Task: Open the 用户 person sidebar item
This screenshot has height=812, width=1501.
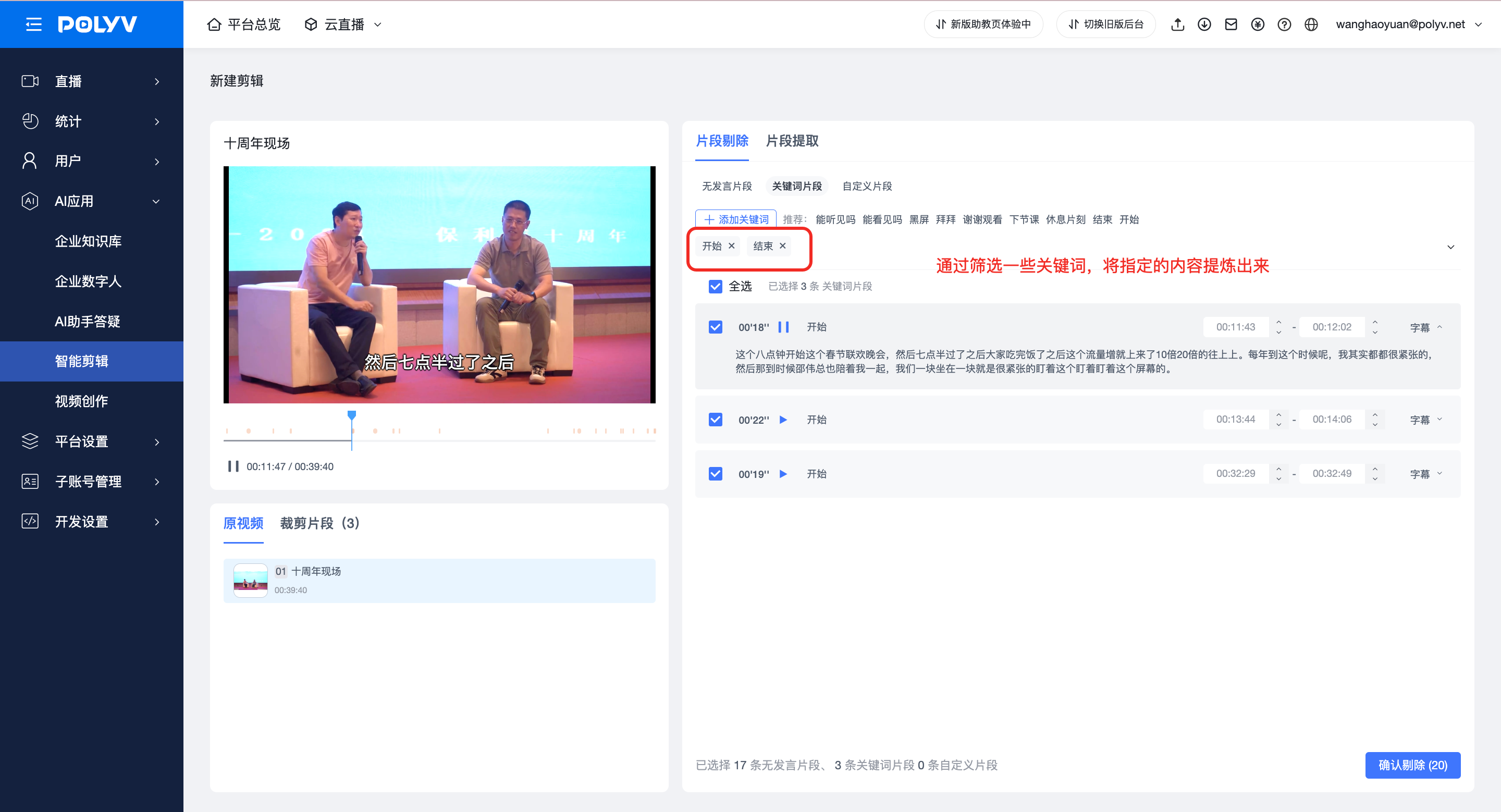Action: 92,162
